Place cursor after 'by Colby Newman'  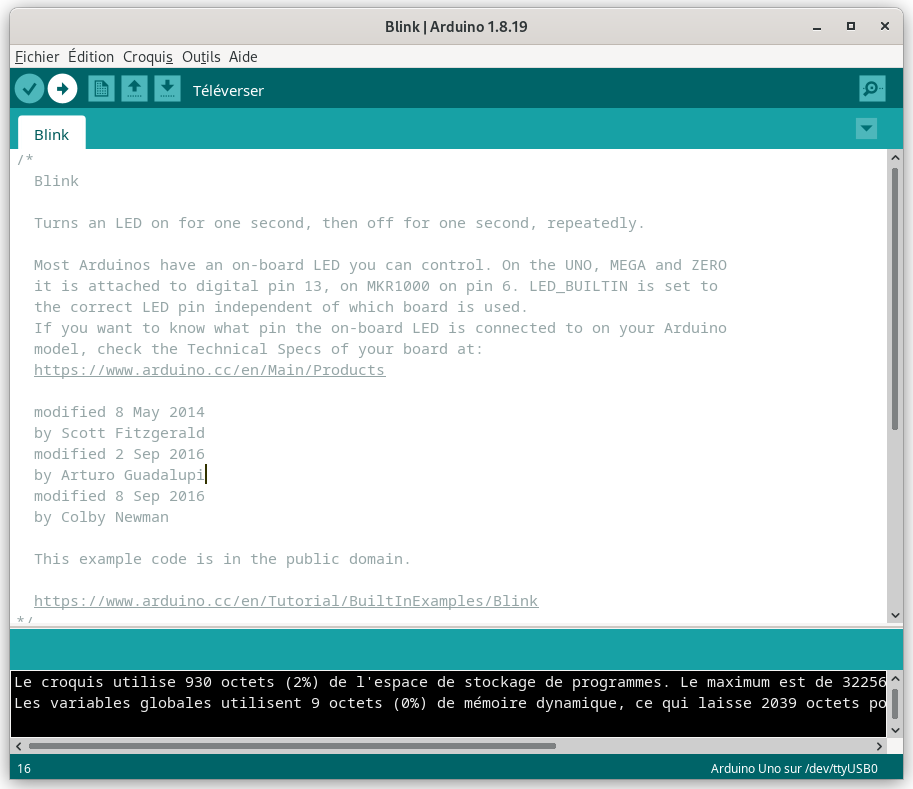(170, 517)
